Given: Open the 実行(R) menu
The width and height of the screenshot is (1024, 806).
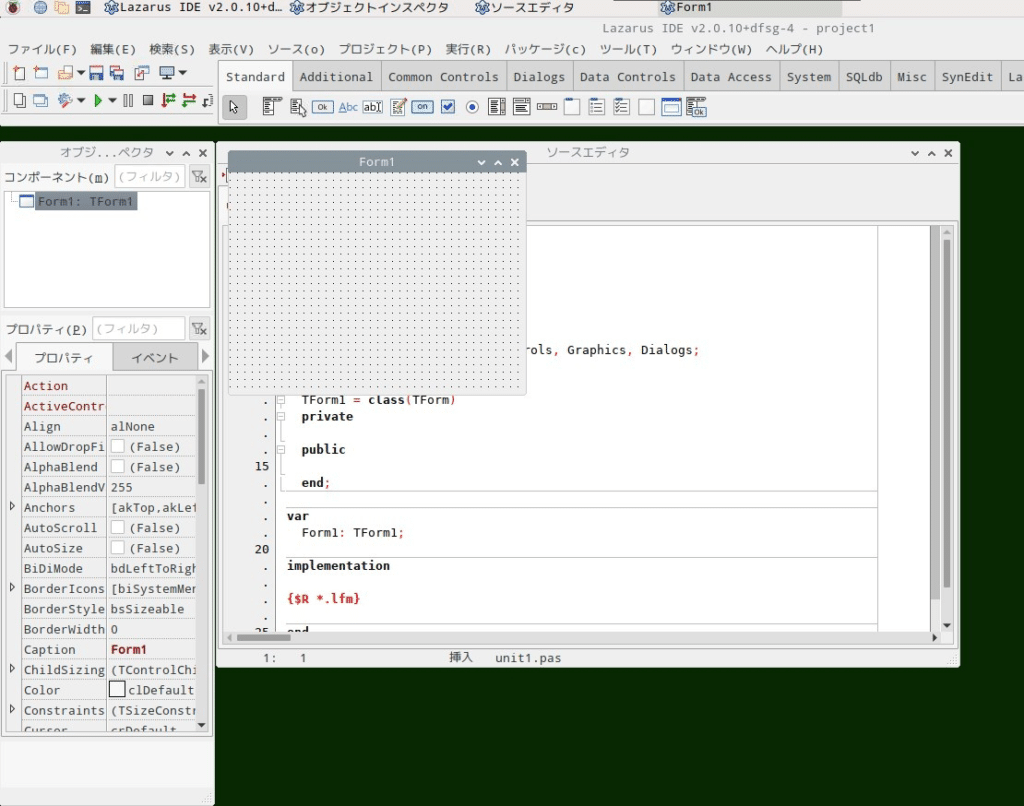Looking at the screenshot, I should coord(468,50).
